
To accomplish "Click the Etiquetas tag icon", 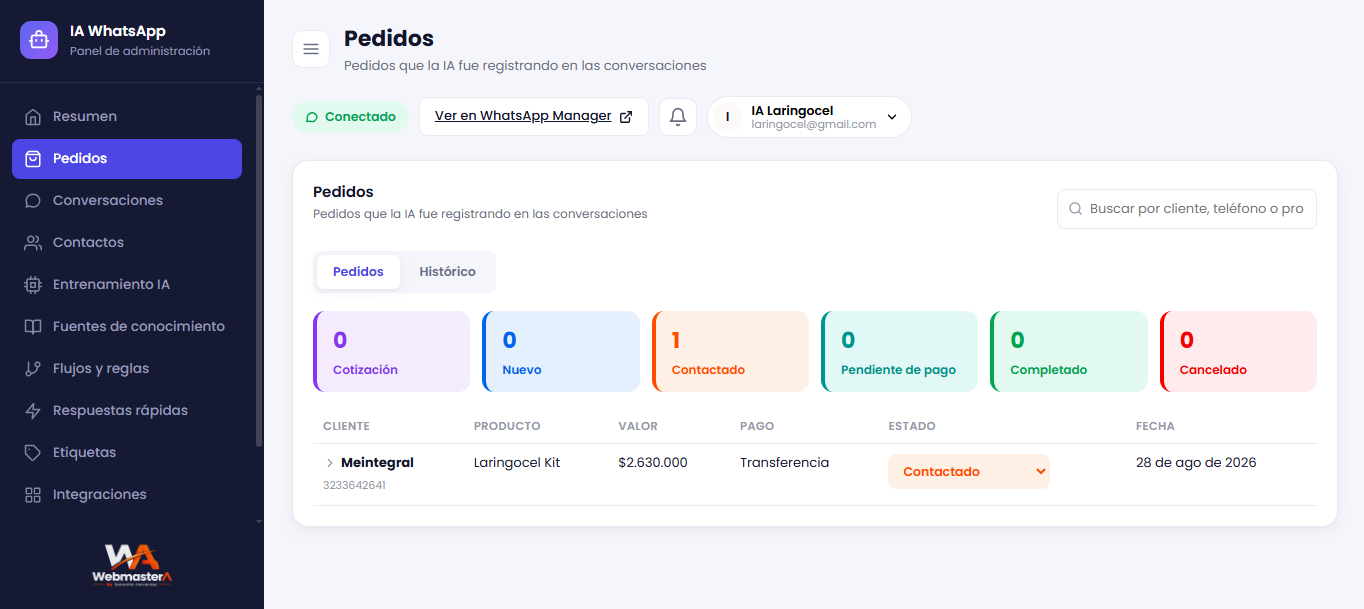I will click(33, 453).
